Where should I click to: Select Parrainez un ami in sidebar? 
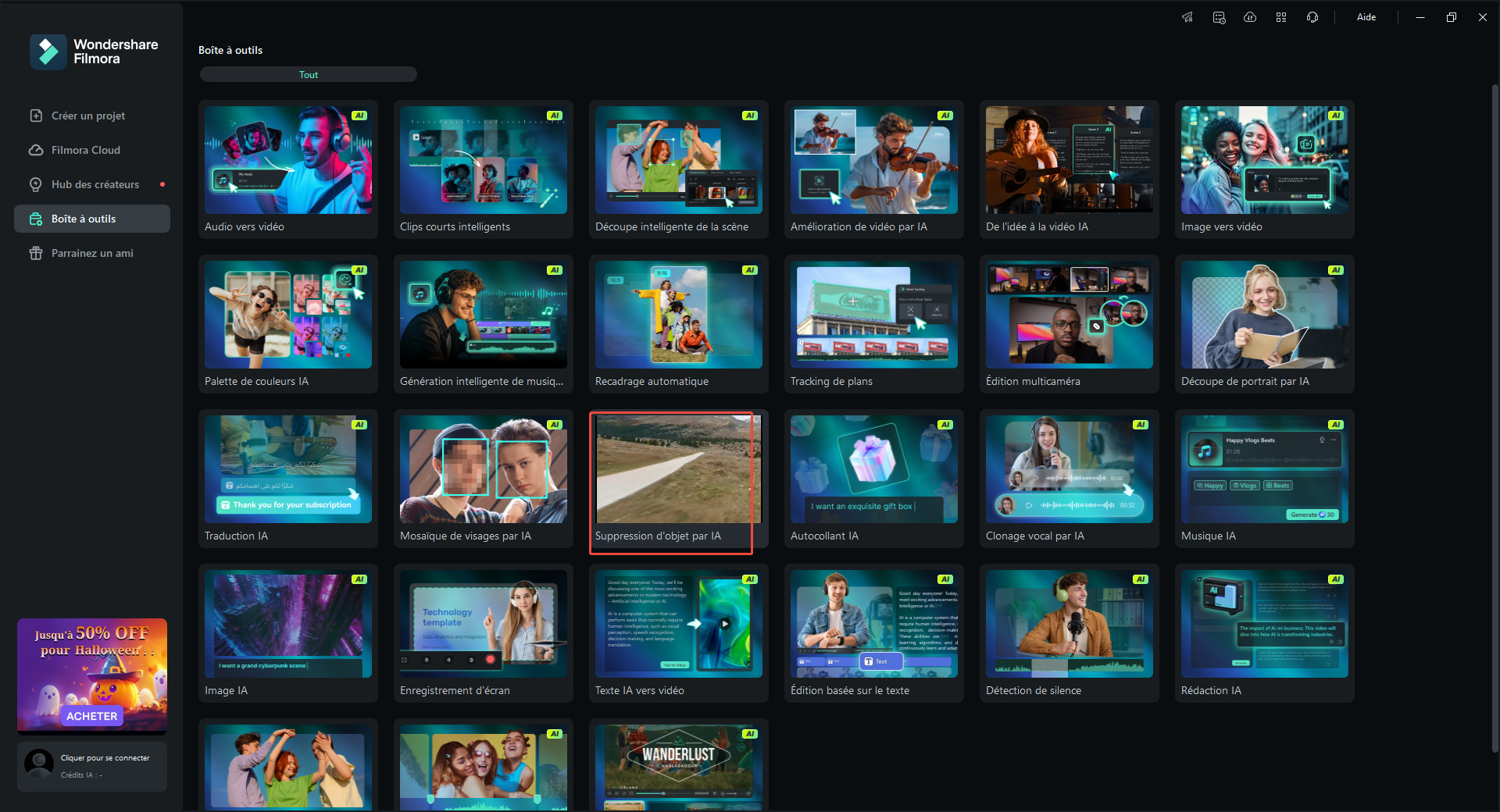[92, 253]
